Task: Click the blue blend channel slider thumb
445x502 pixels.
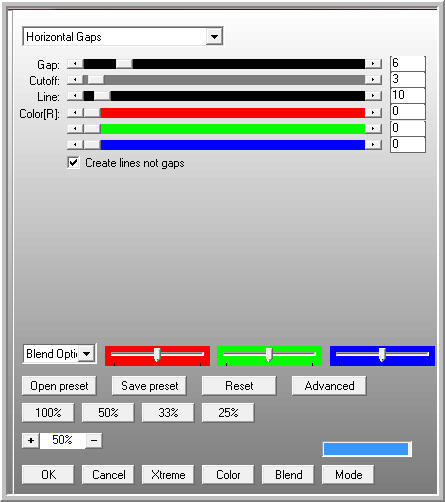Action: [x=382, y=355]
